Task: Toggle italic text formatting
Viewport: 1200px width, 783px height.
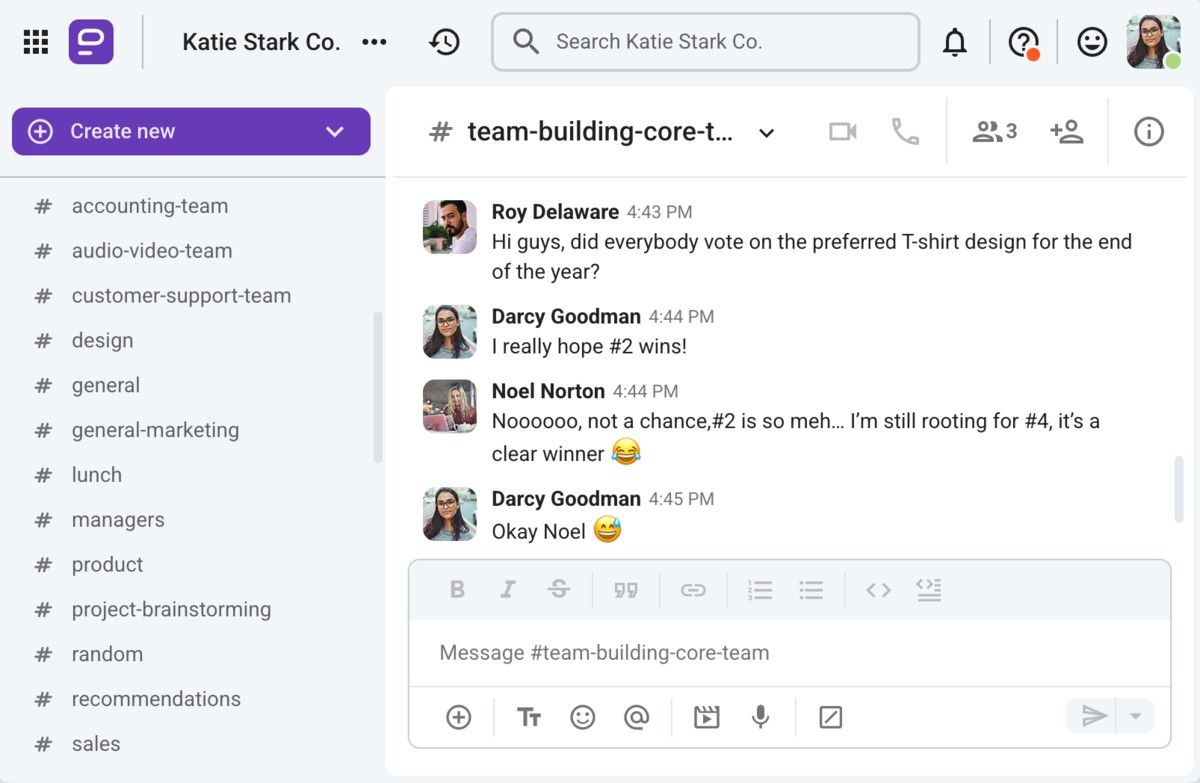Action: pos(507,590)
